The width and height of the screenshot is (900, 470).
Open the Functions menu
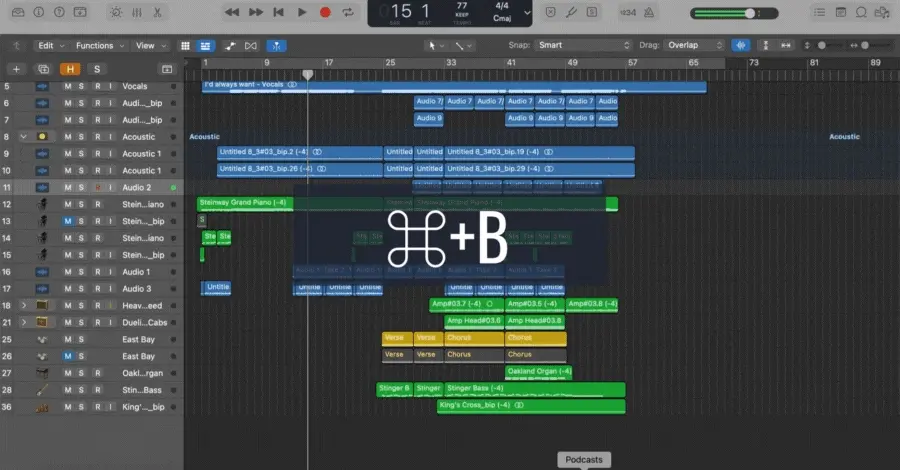pos(100,45)
